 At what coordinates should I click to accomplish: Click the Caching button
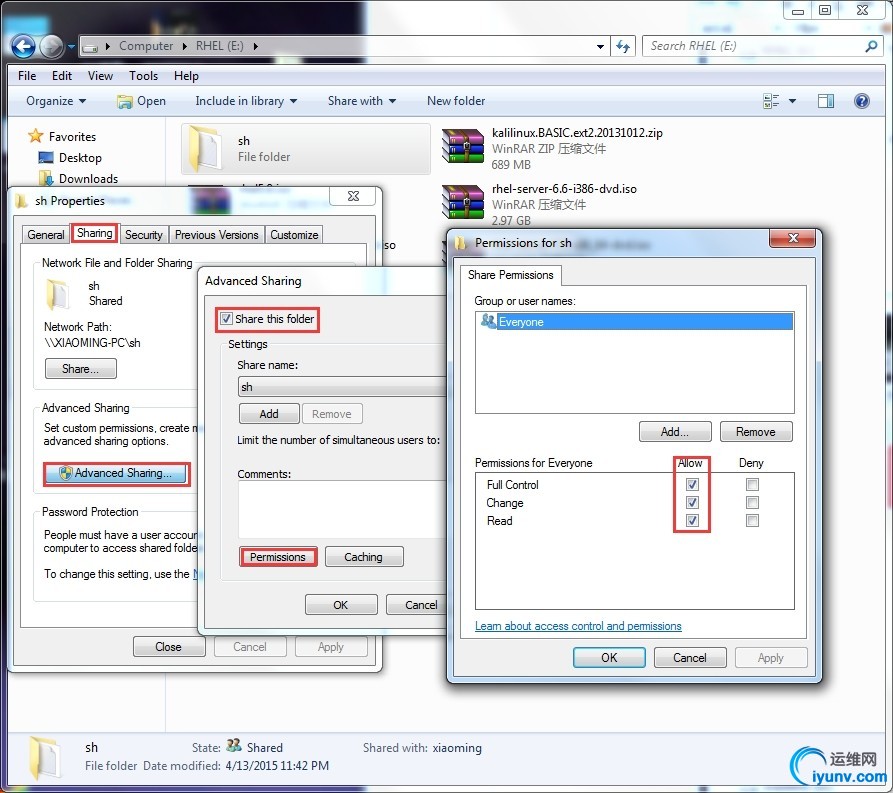(x=364, y=557)
